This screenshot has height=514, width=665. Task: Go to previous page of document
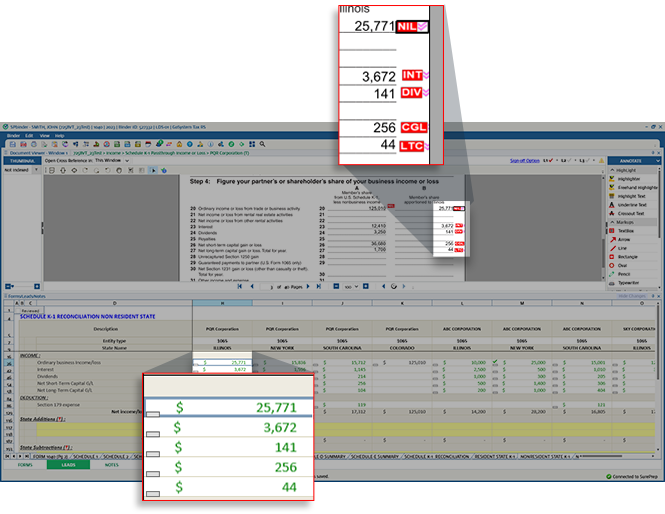pyautogui.click(x=252, y=287)
